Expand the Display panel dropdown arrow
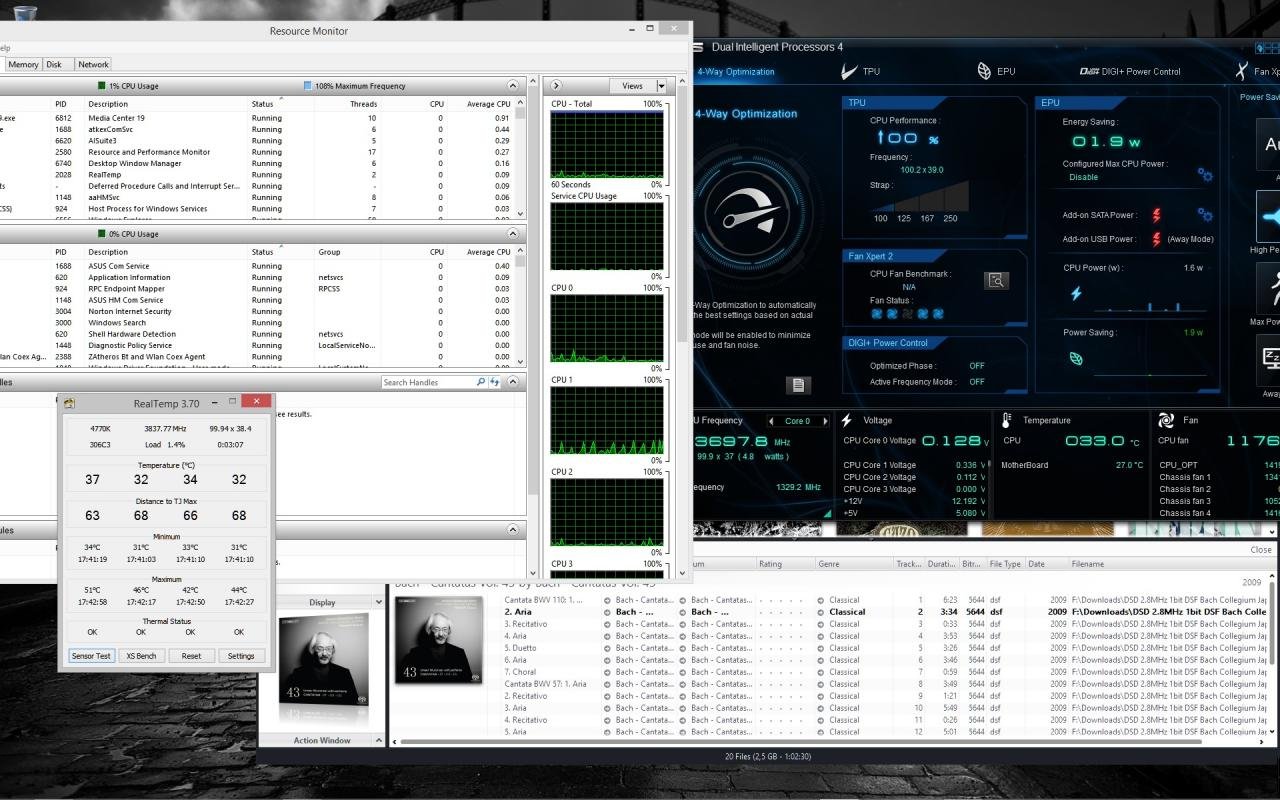 point(378,603)
